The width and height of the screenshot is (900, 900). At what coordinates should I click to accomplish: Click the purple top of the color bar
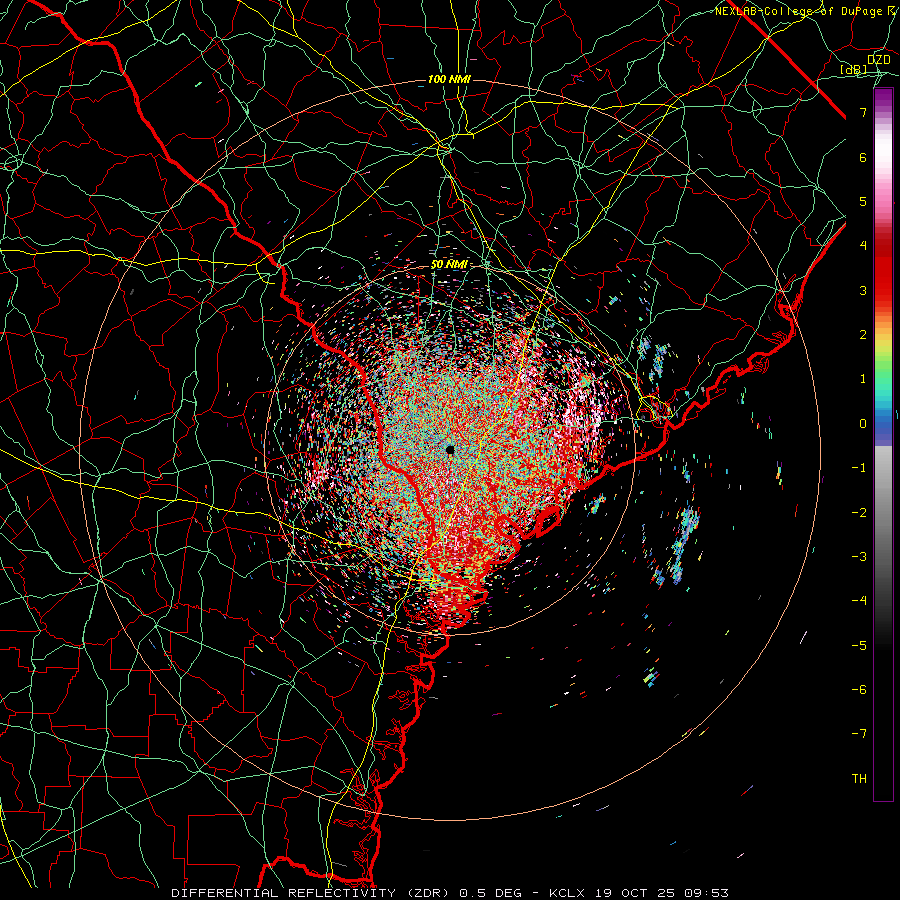tap(883, 99)
